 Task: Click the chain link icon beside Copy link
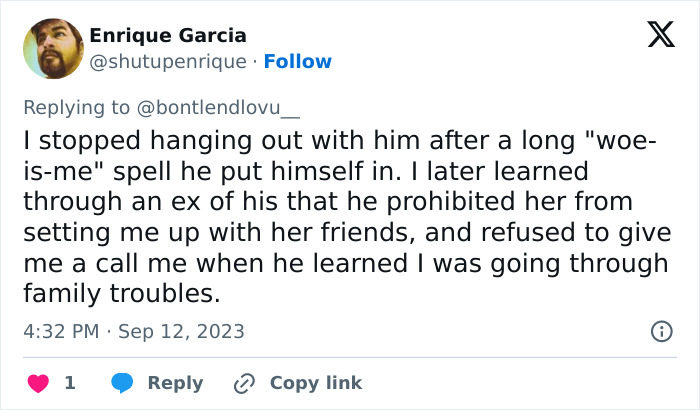pos(244,383)
